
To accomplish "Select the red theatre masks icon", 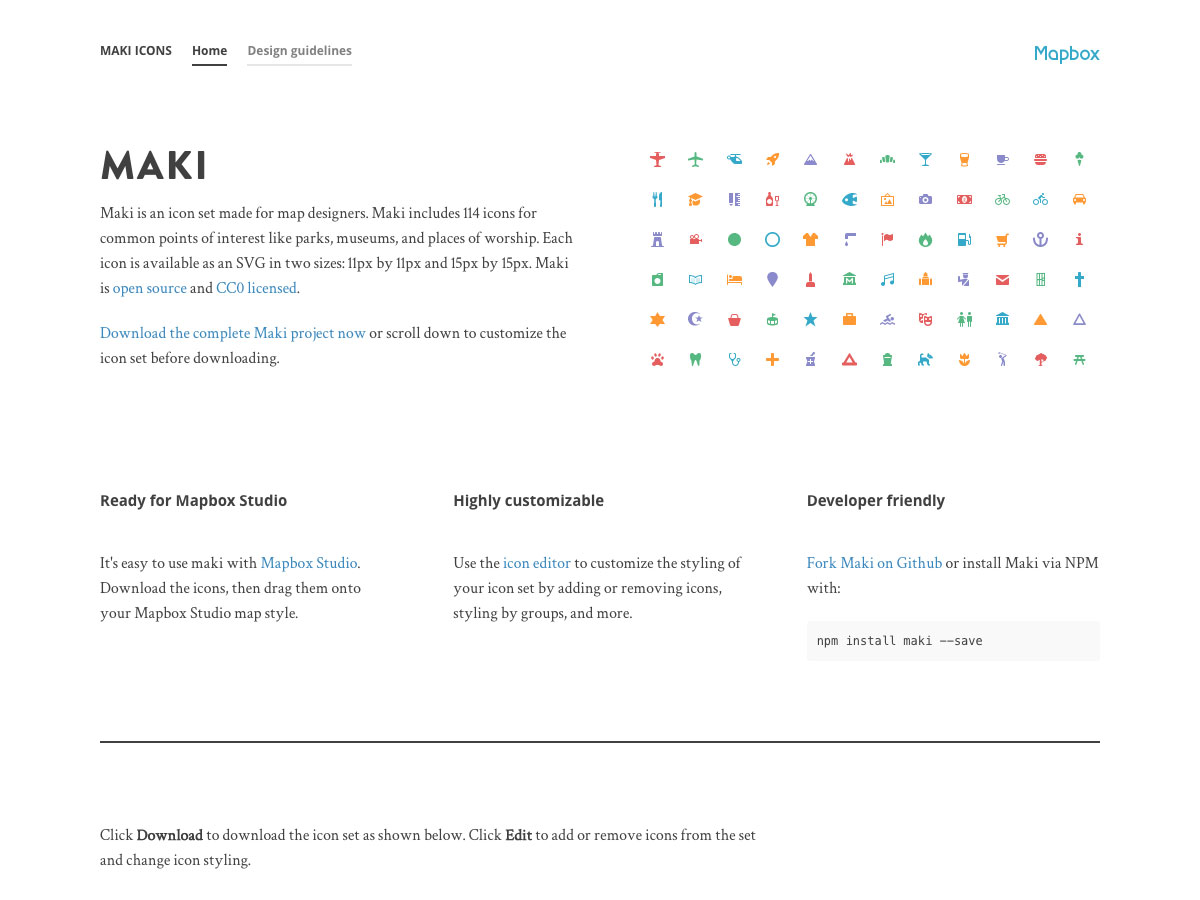I will point(925,319).
